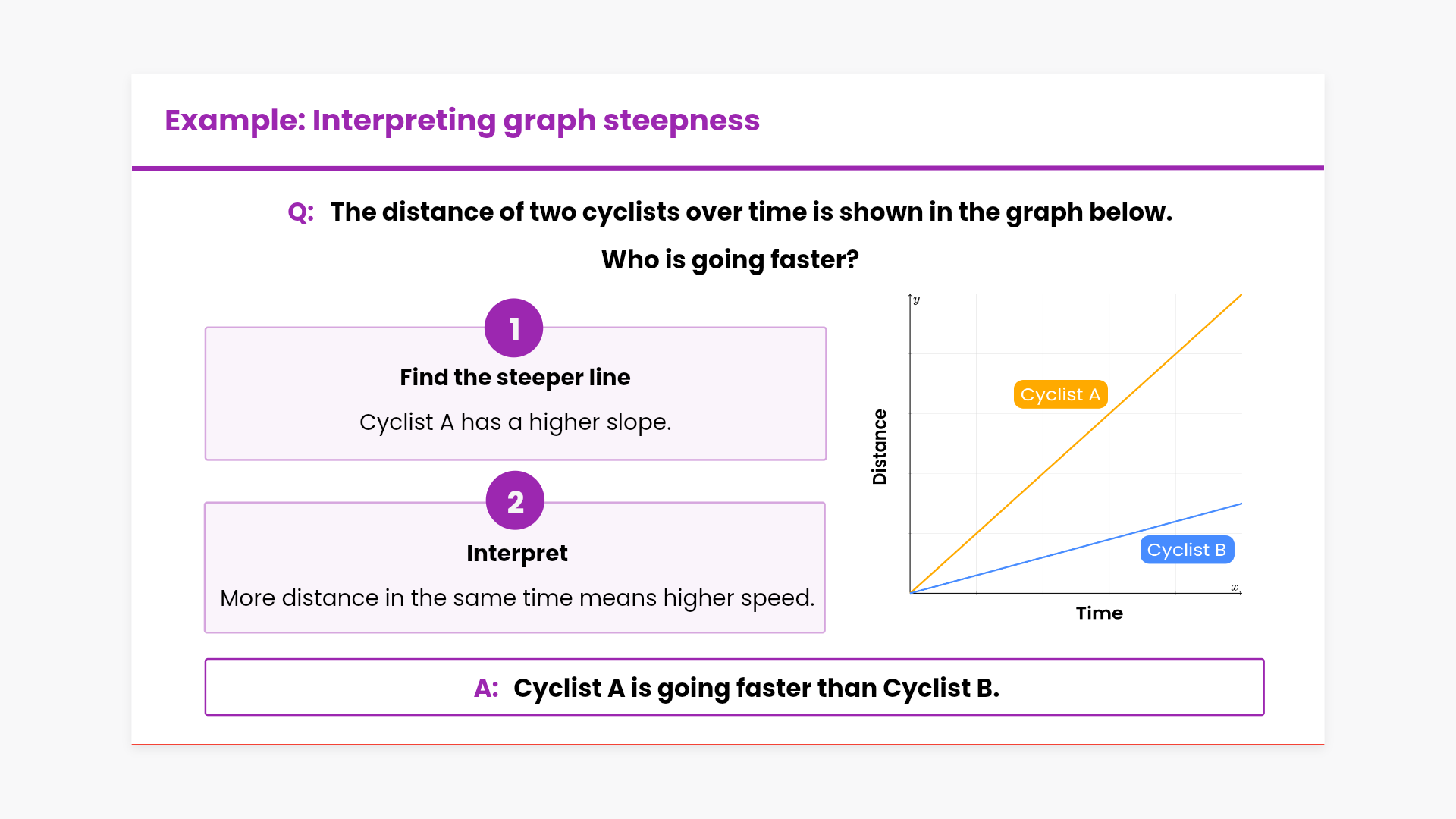1456x819 pixels.
Task: Select the blue Cyclist B label
Action: click(x=1187, y=550)
